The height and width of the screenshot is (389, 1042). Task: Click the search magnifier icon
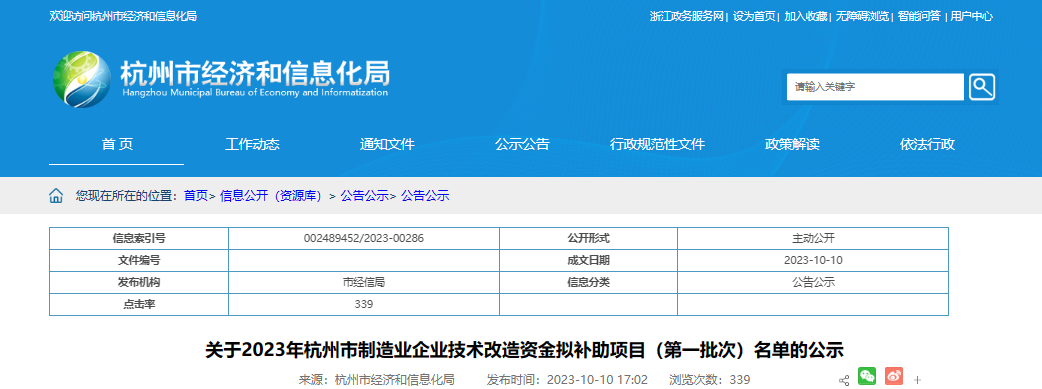982,87
